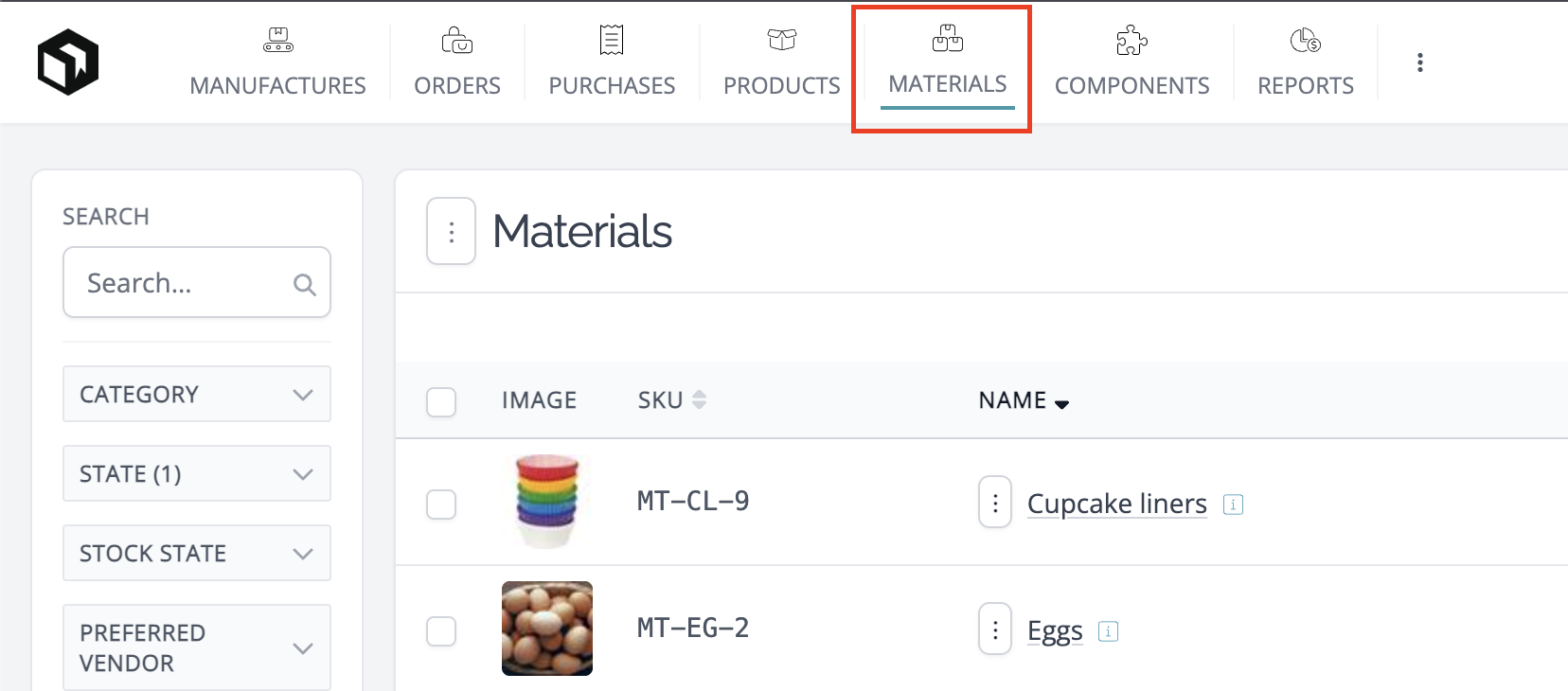1568x691 pixels.
Task: Check the Cupcake liners row checkbox
Action: pyautogui.click(x=441, y=505)
